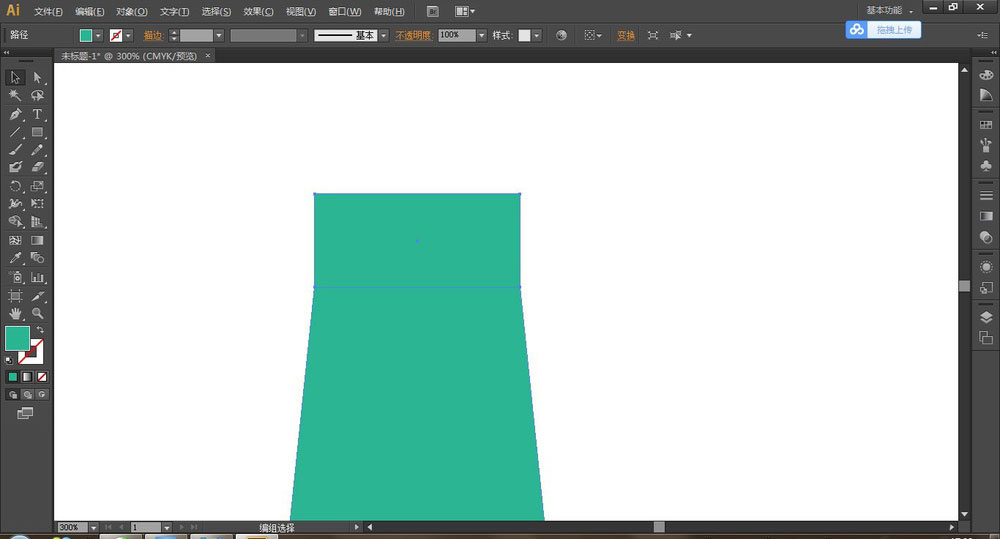This screenshot has width=1000, height=539.
Task: Switch paint mode to Gradient
Action: coord(26,377)
